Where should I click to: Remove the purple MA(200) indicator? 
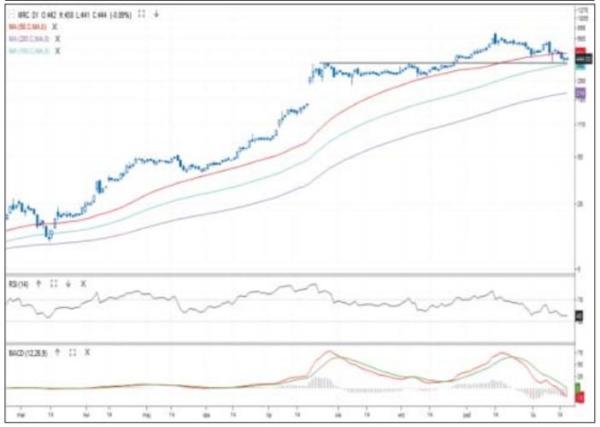(56, 36)
